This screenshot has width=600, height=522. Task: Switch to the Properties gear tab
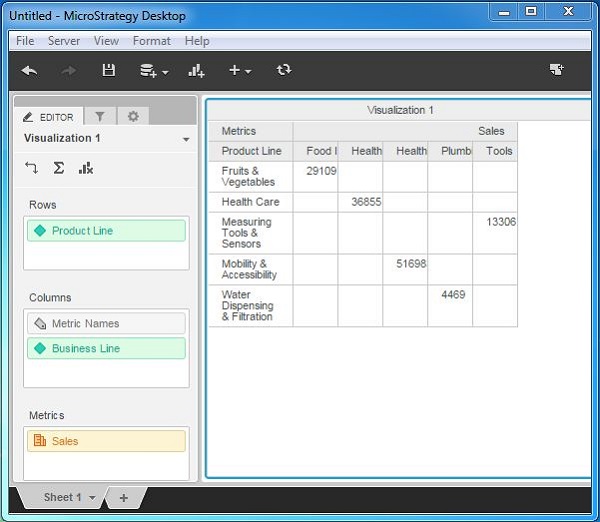pos(133,117)
